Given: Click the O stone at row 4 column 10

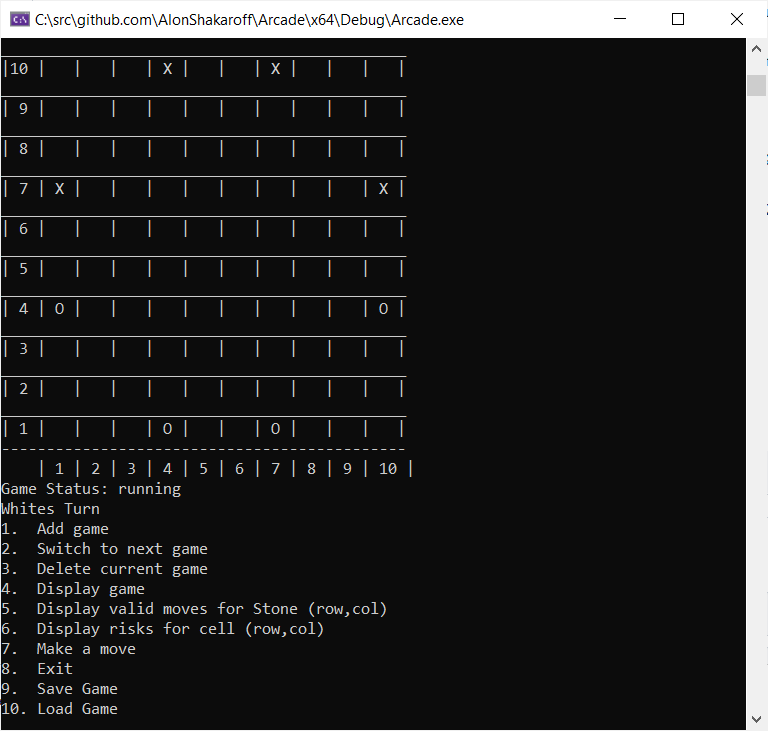Looking at the screenshot, I should (x=384, y=309).
